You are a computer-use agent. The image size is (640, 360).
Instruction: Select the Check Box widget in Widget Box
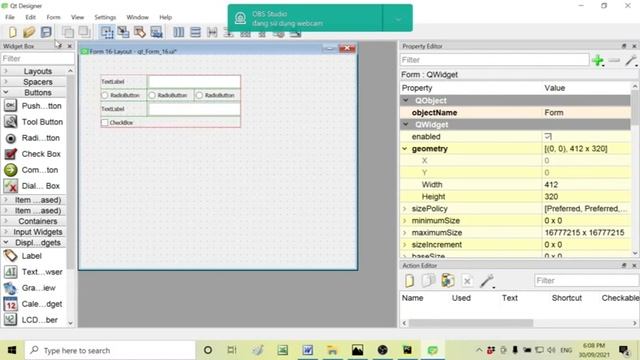pos(33,154)
